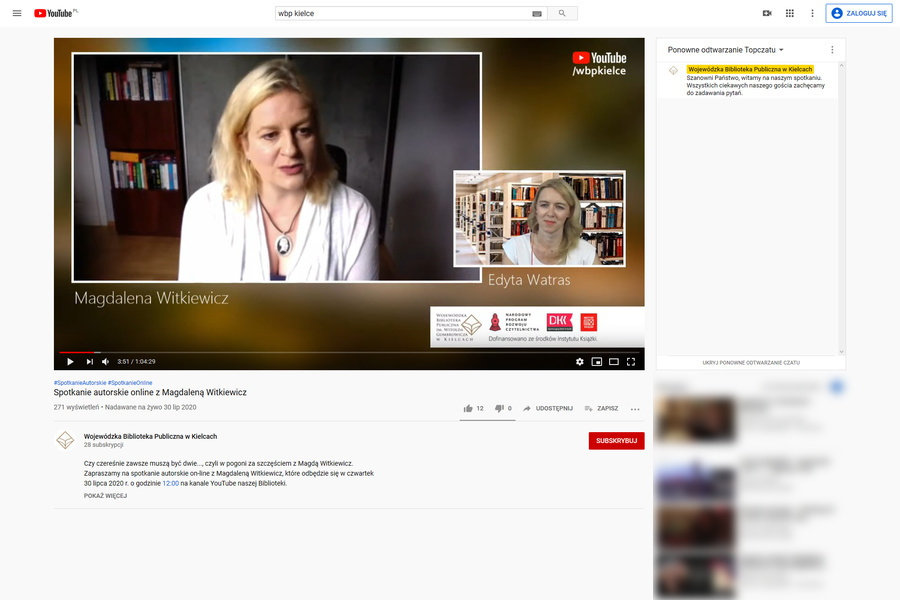Screen dimensions: 900x600
Task: Open video player settings gear
Action: (x=579, y=361)
